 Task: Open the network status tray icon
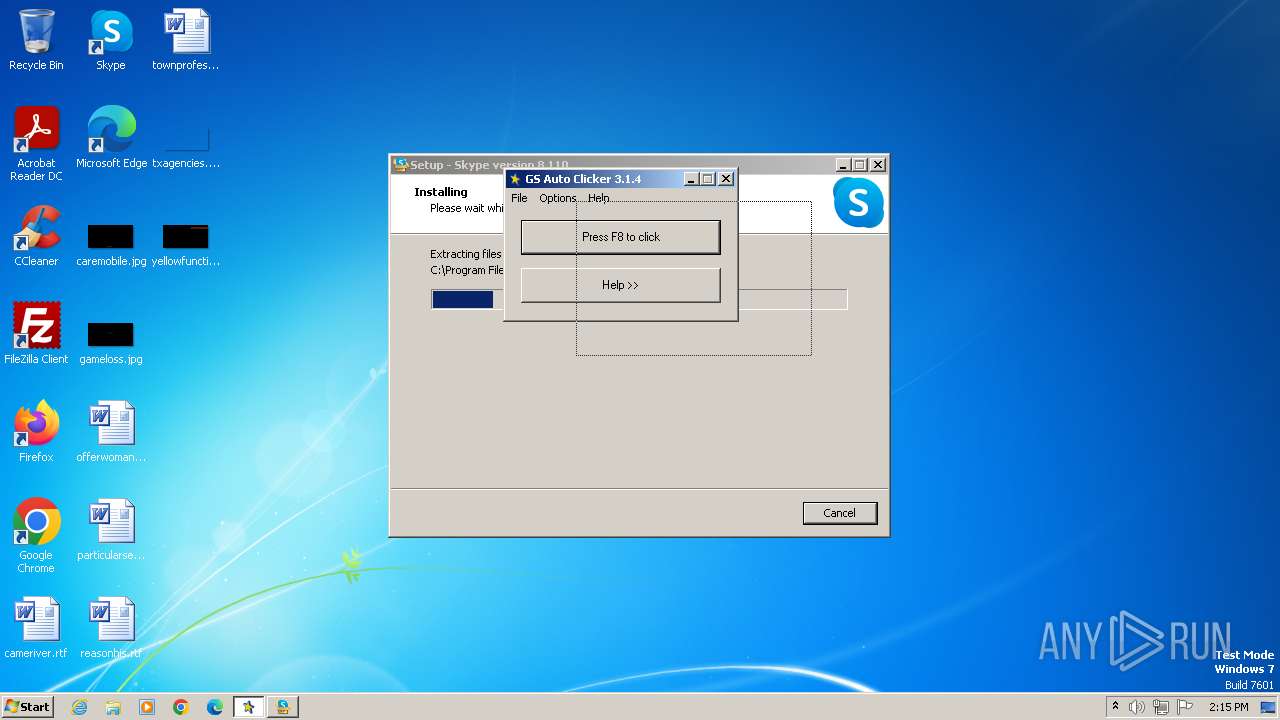[1161, 707]
